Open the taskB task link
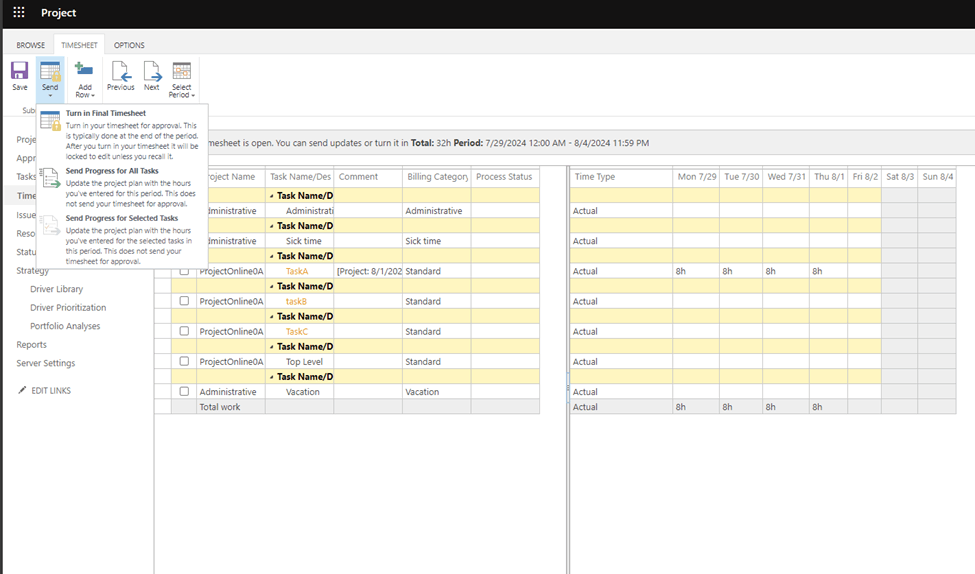Viewport: 975px width, 574px height. pos(296,302)
